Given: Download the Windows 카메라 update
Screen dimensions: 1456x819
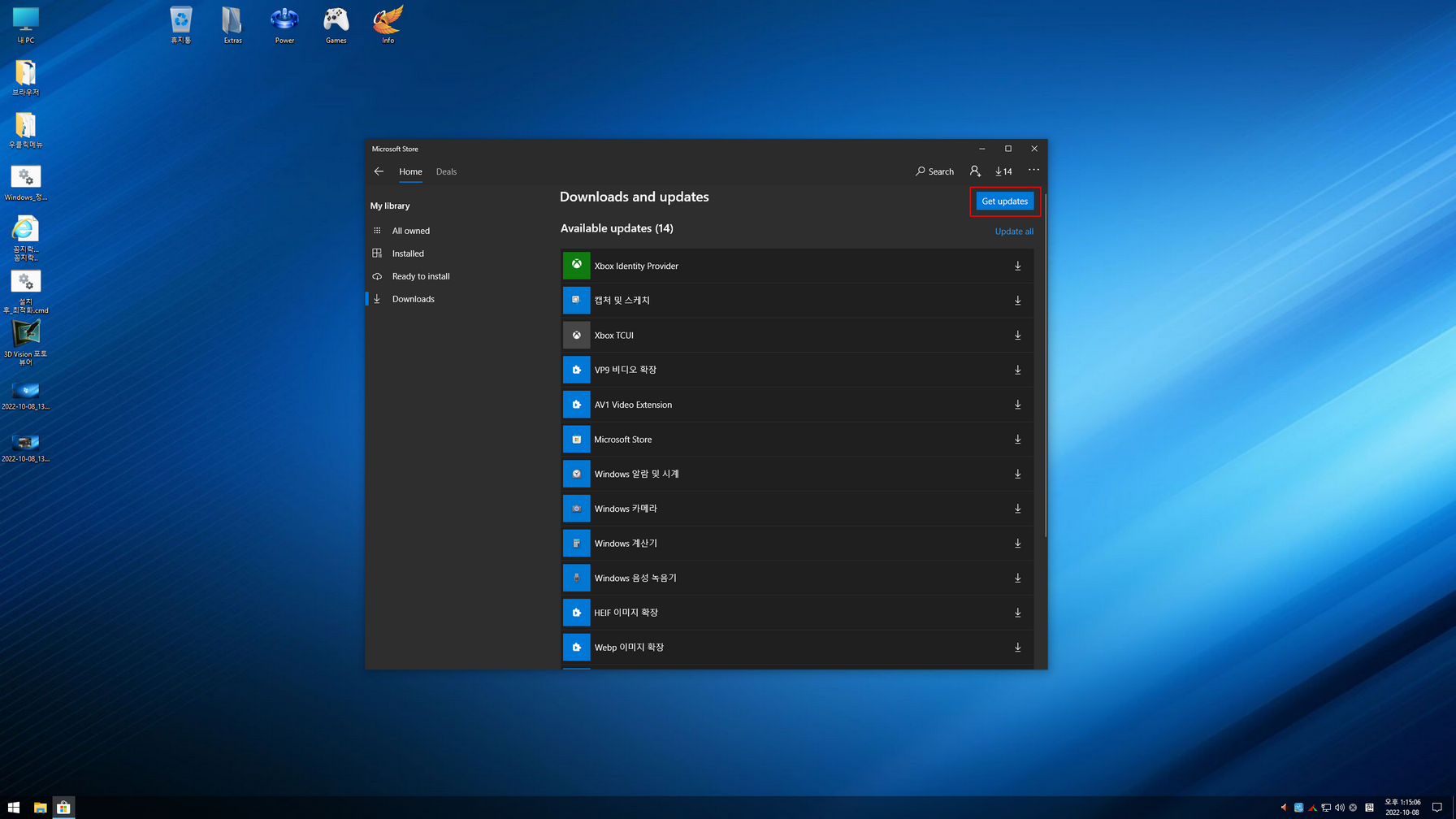Looking at the screenshot, I should click(1017, 509).
